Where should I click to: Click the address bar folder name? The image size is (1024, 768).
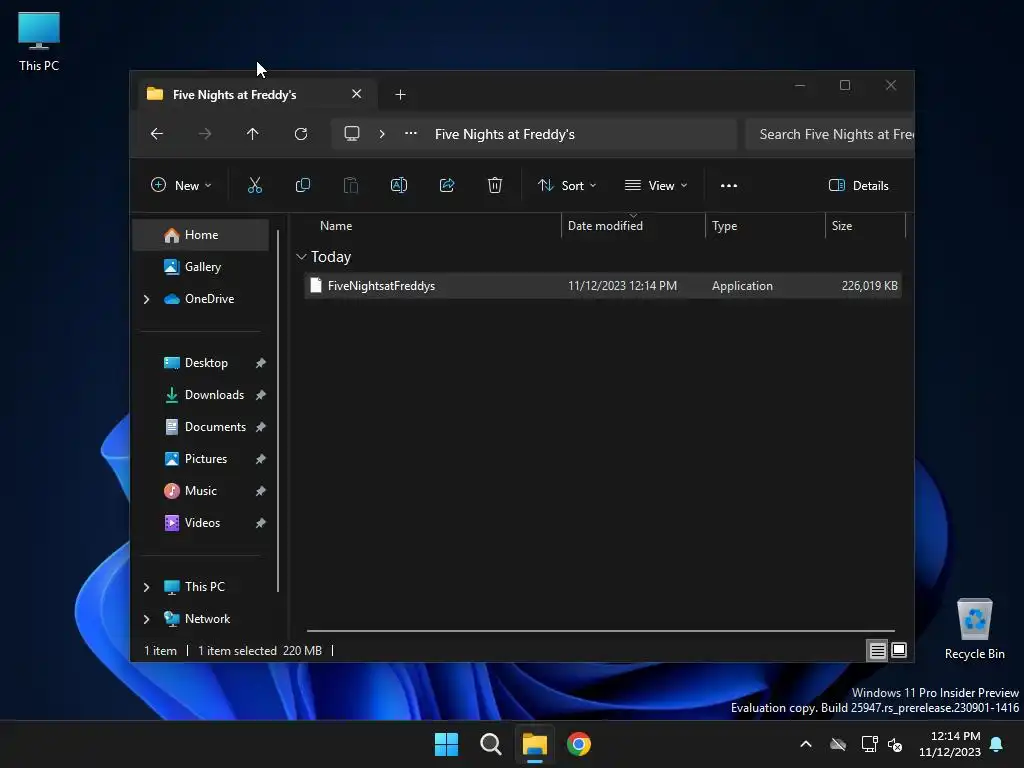[x=505, y=134]
